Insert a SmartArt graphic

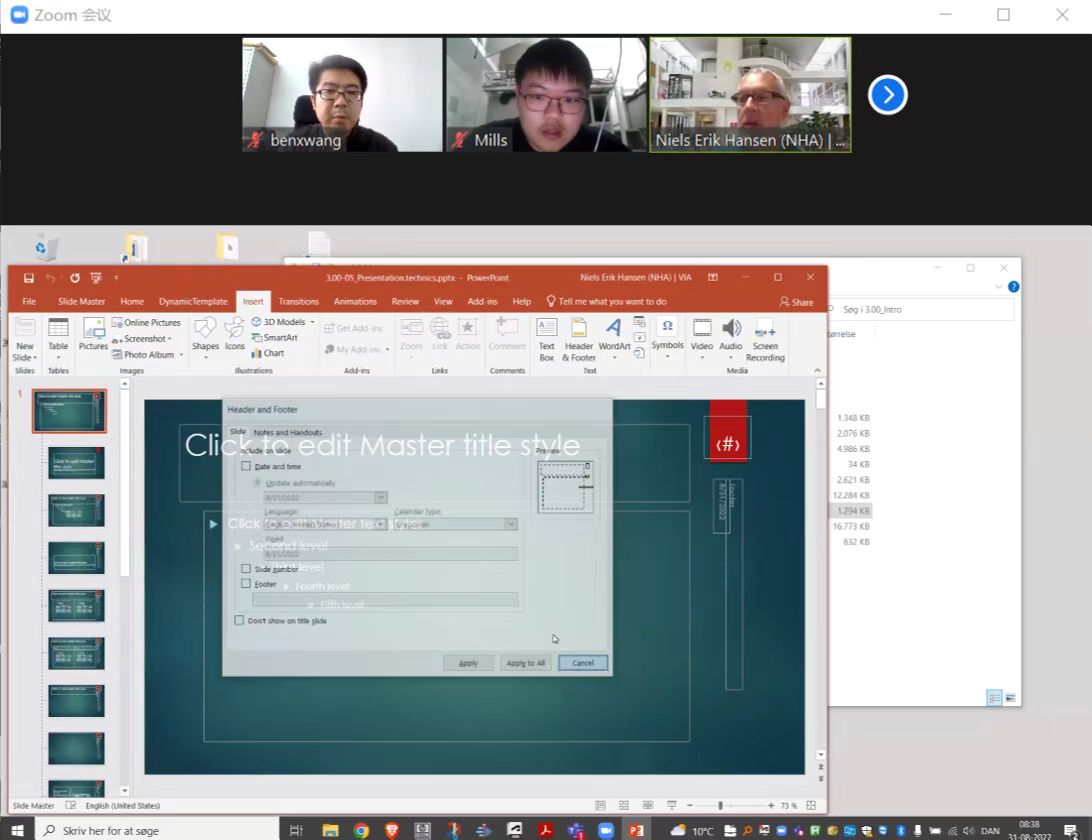[x=274, y=338]
